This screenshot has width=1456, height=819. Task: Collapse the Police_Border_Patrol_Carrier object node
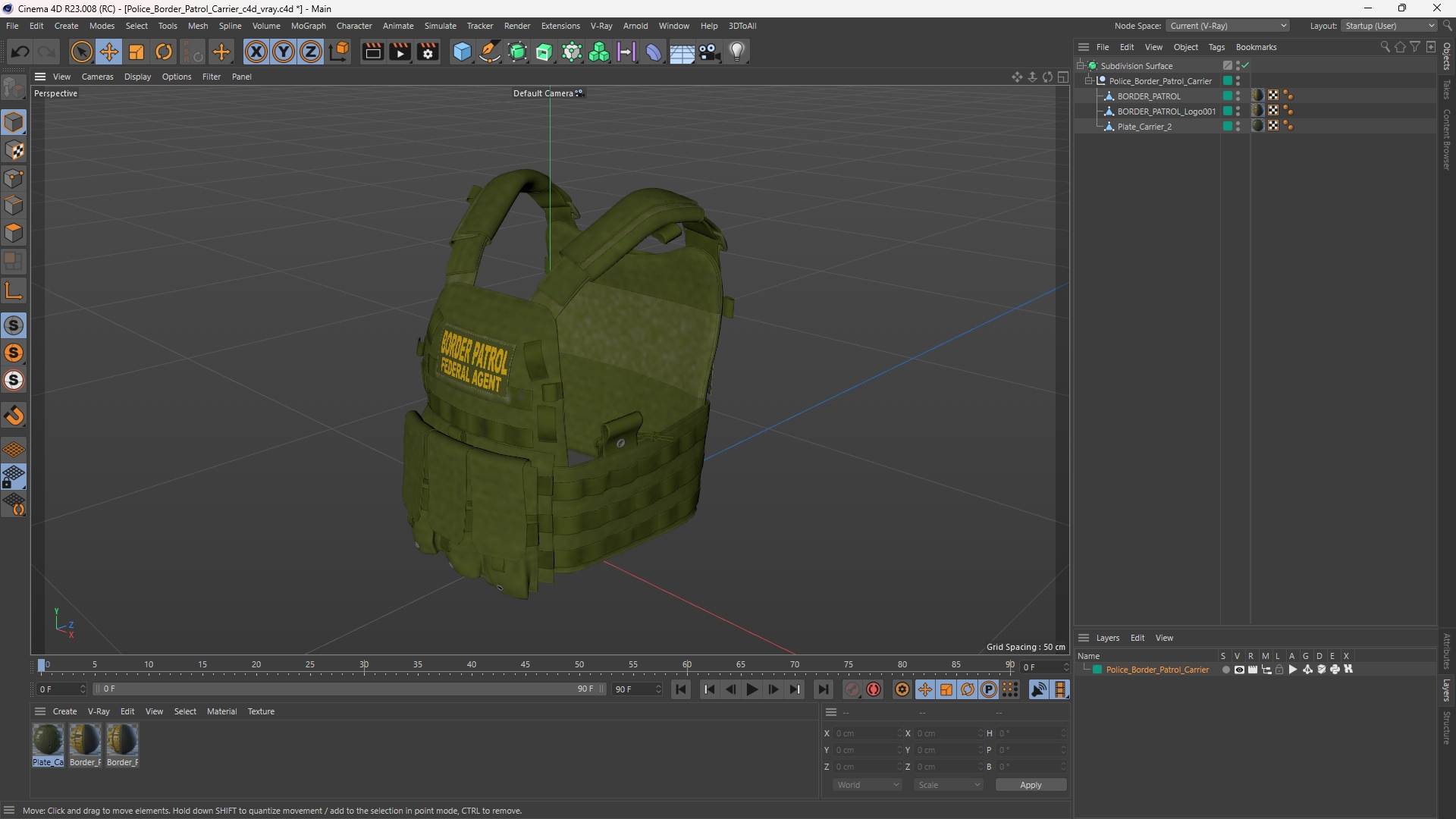[1088, 81]
